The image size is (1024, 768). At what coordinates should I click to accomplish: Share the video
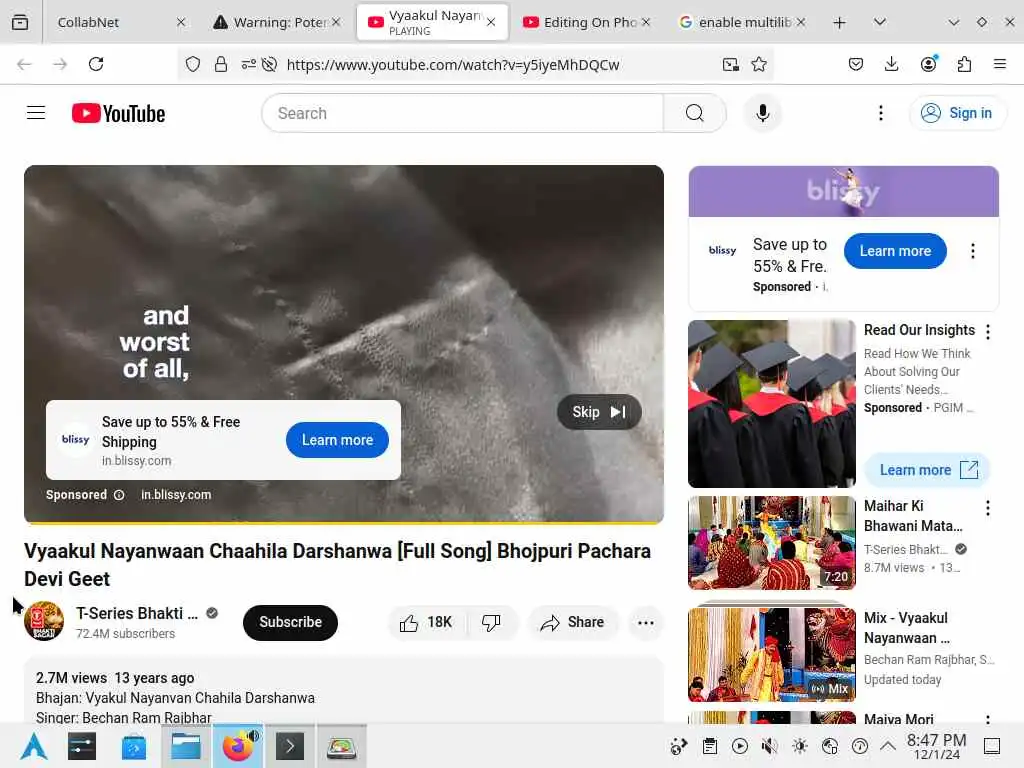coord(572,622)
